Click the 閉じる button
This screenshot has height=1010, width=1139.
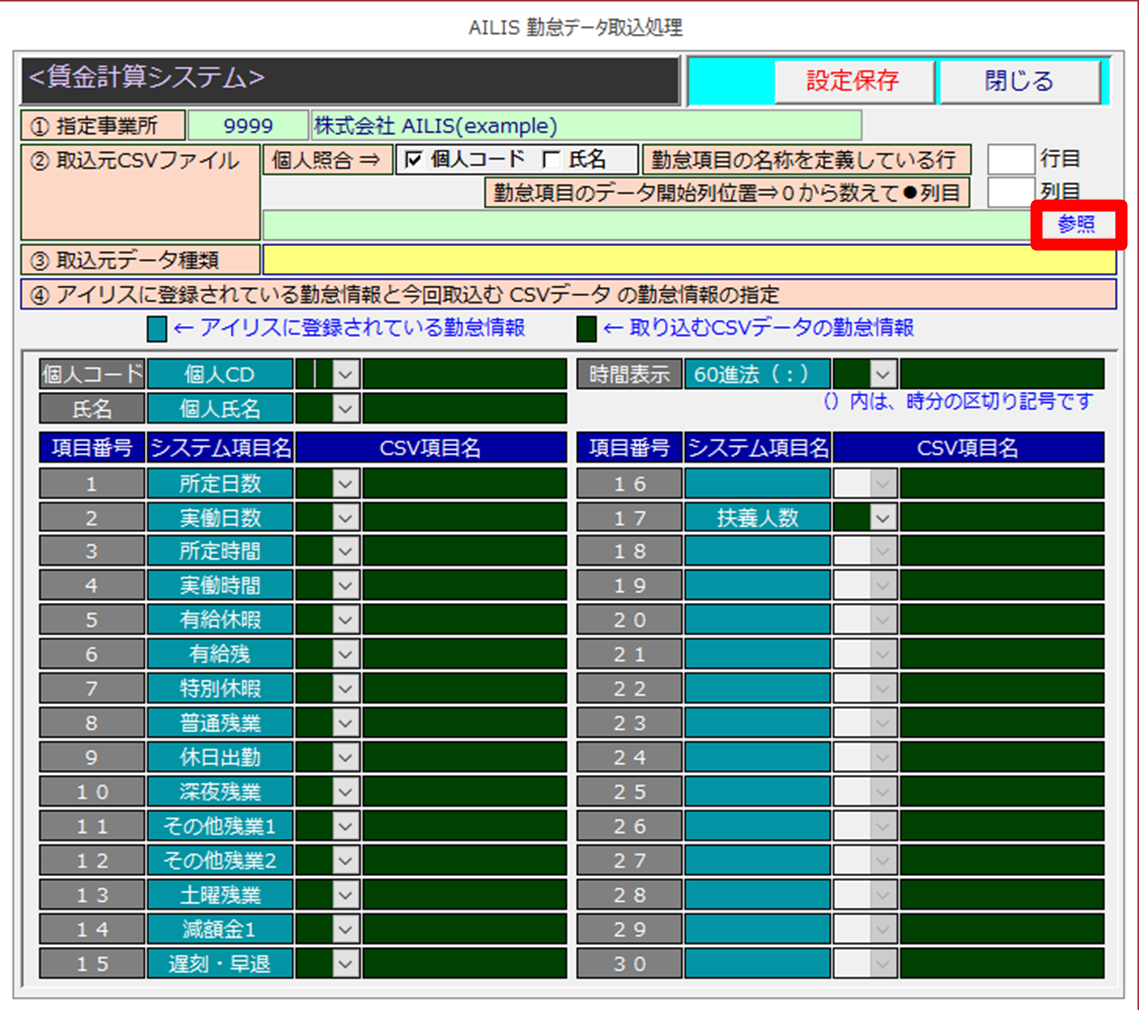(x=1019, y=82)
